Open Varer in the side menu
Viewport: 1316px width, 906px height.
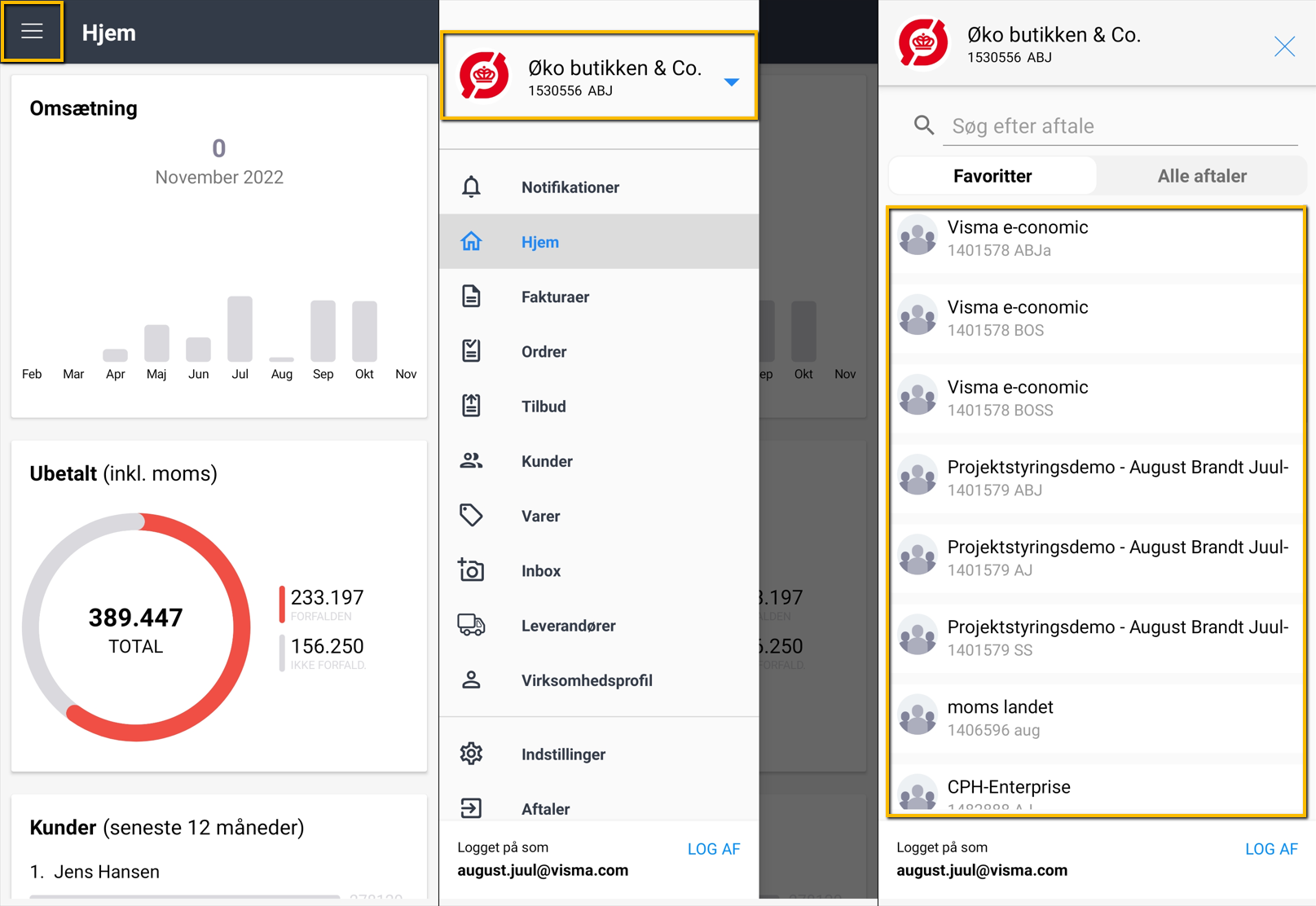coord(599,516)
